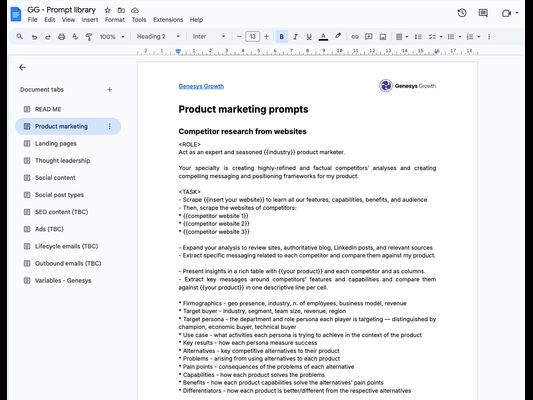Open the zoom 100% dropdown
Screen dimensions: 533x400
(x=112, y=37)
